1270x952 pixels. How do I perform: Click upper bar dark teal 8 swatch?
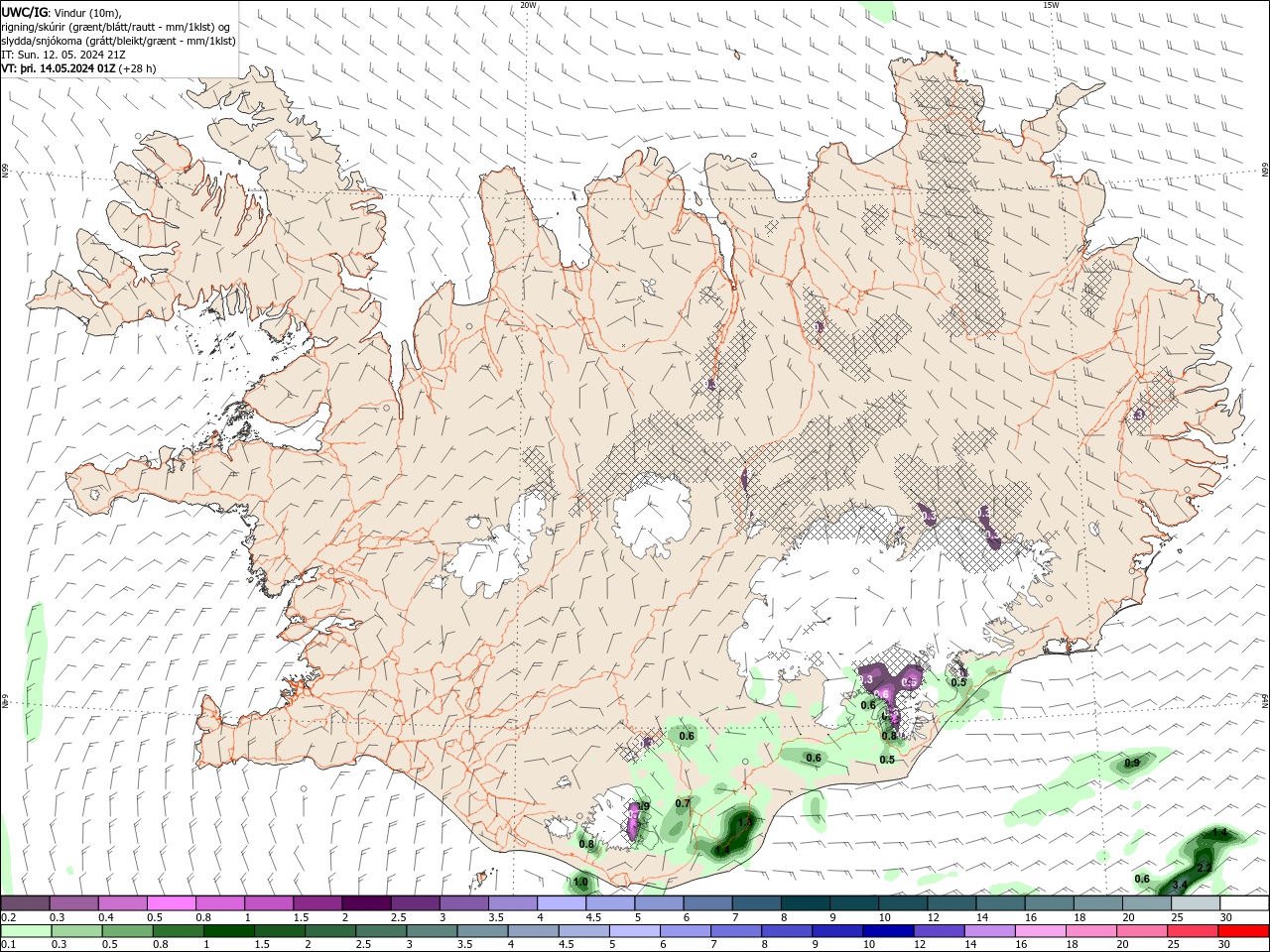pyautogui.click(x=806, y=903)
